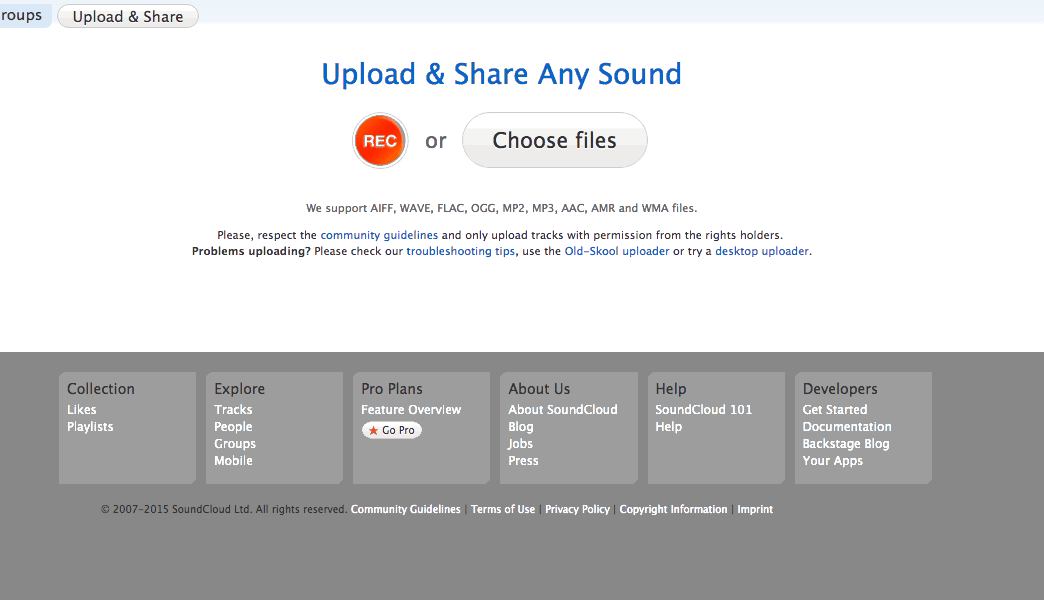Open the troubleshooting tips link

(x=461, y=251)
